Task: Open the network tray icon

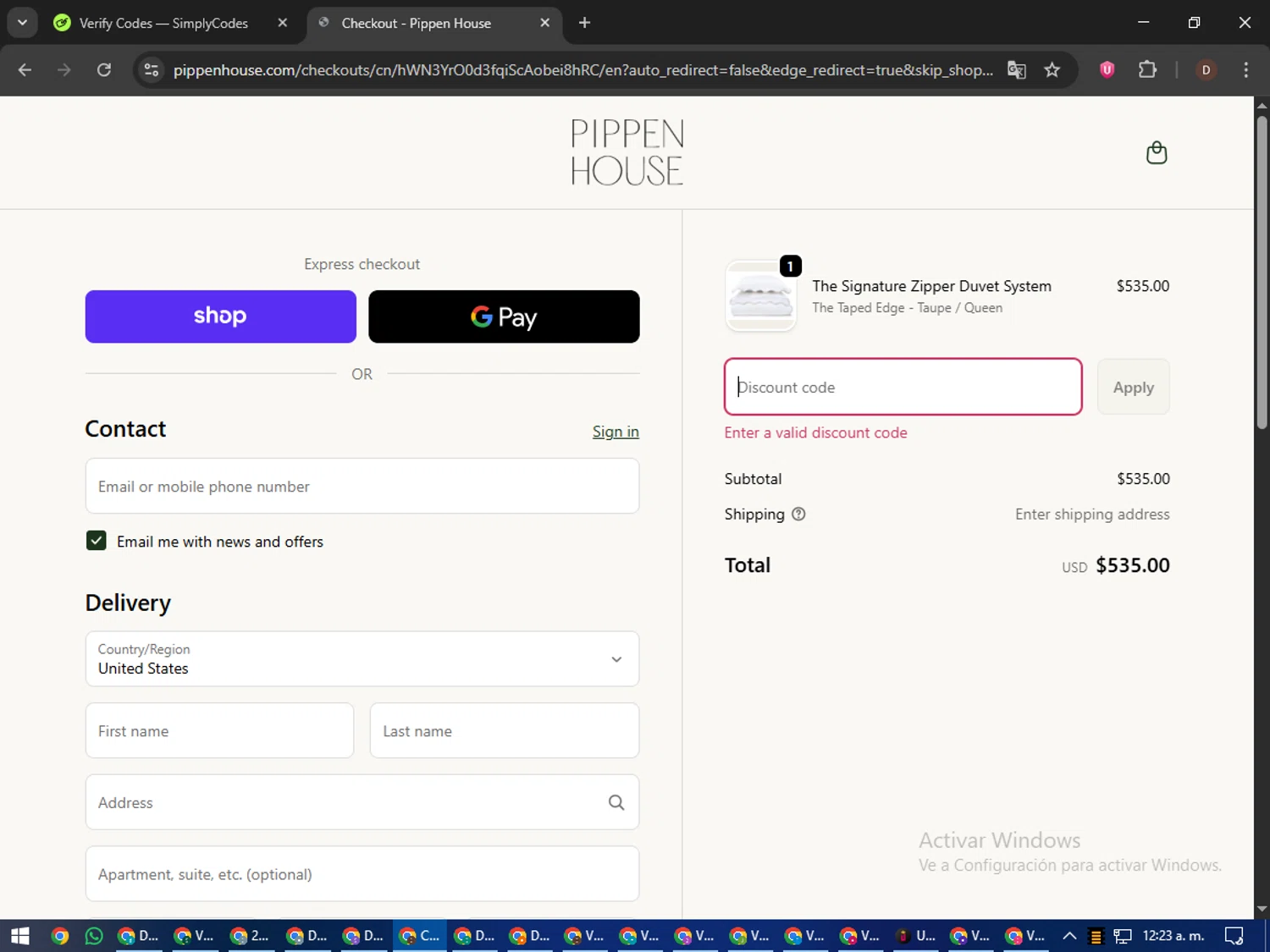Action: 1123,935
